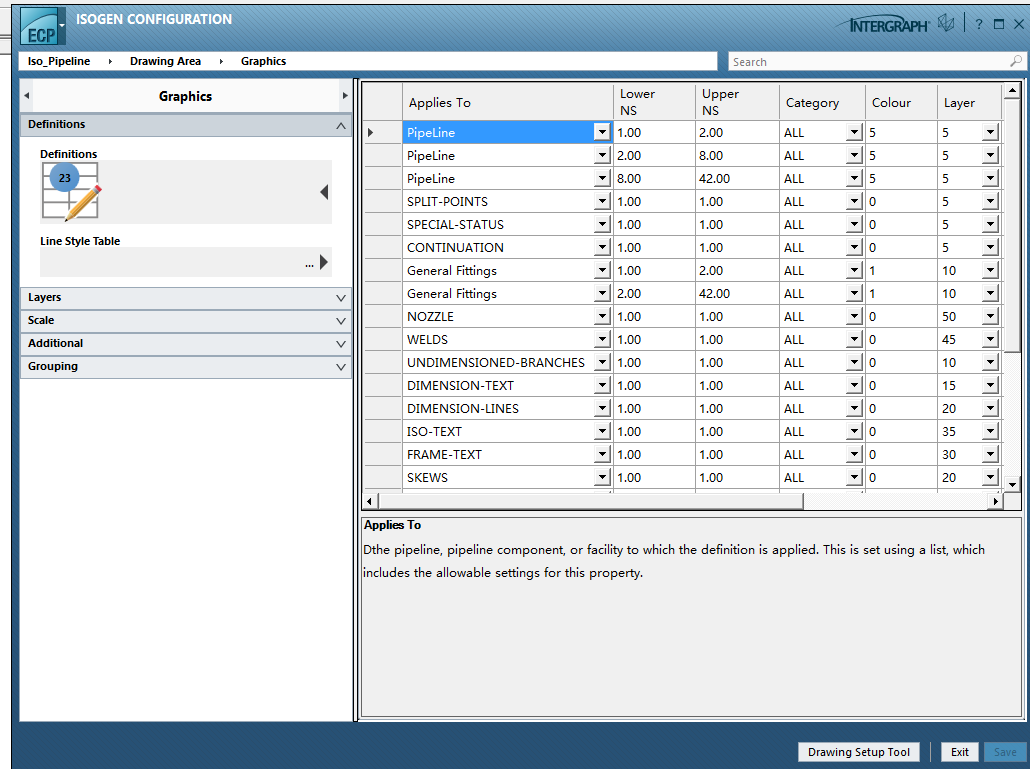Open Layer dropdown in ISO-TEXT row
The image size is (1030, 769).
pyautogui.click(x=990, y=431)
